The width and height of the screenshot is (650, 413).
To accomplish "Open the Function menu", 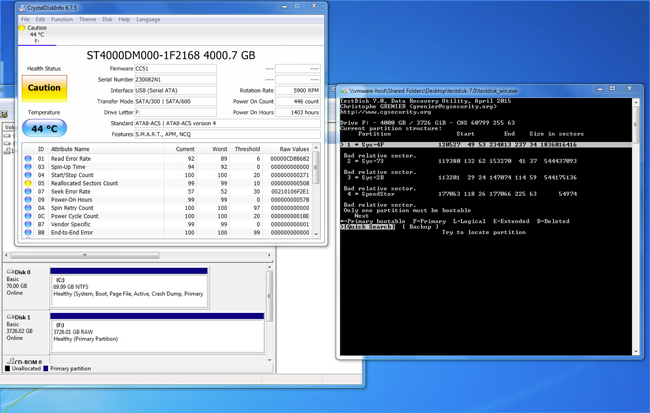I will tap(61, 19).
